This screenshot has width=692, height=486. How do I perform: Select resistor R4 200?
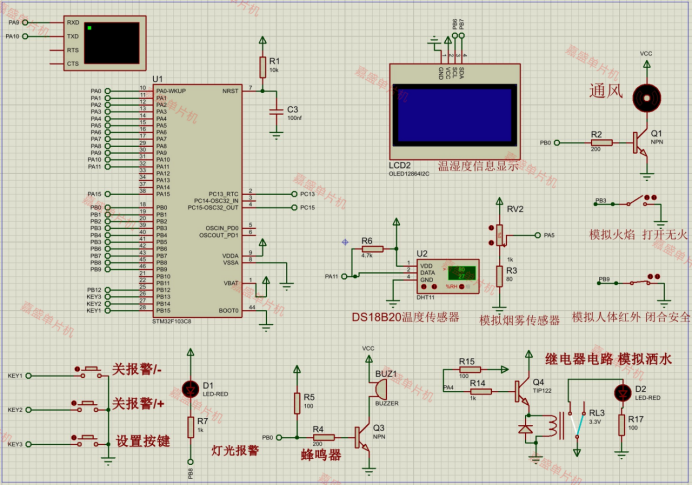pyautogui.click(x=323, y=437)
